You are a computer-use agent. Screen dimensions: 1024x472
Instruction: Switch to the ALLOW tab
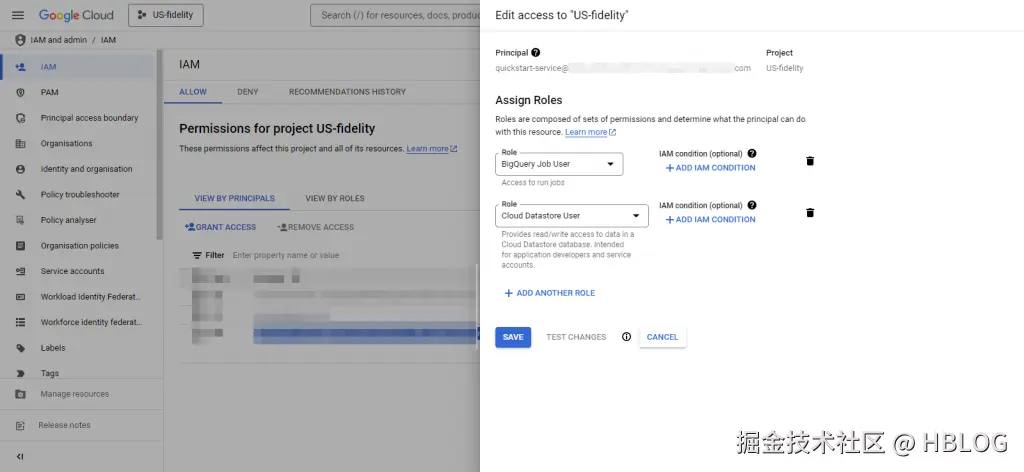[x=193, y=92]
